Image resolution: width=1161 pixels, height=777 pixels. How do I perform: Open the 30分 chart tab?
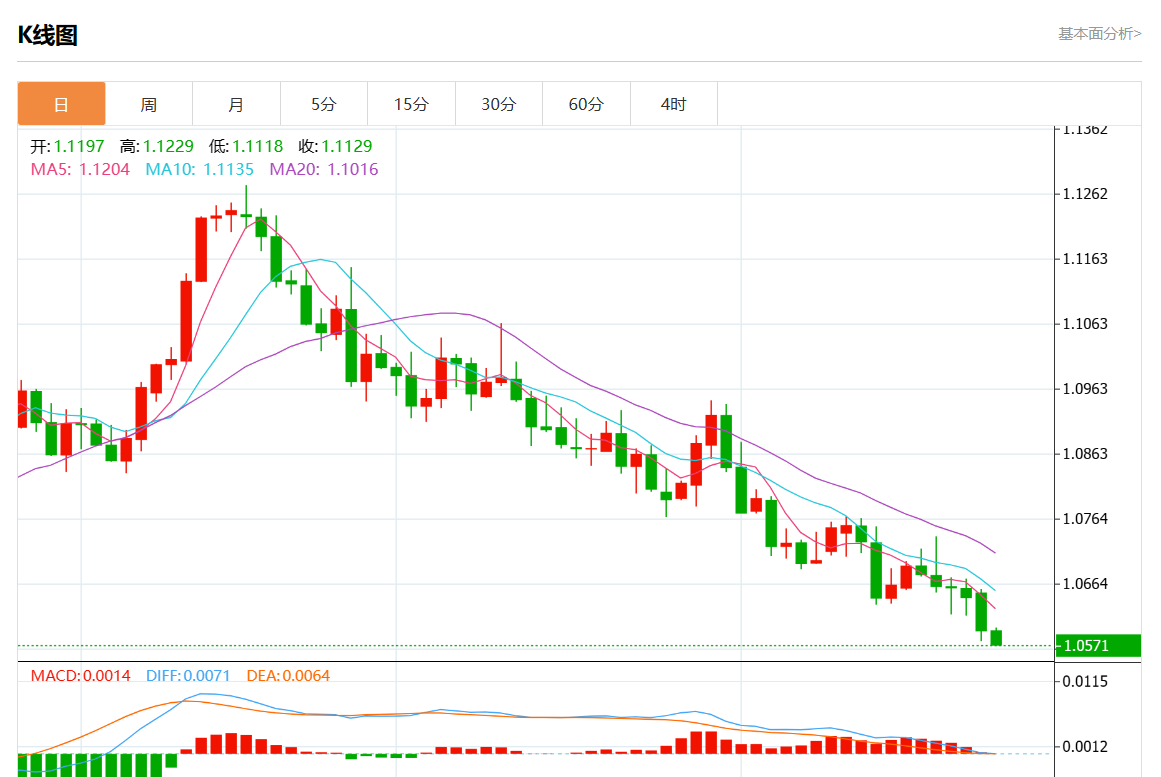pos(498,104)
